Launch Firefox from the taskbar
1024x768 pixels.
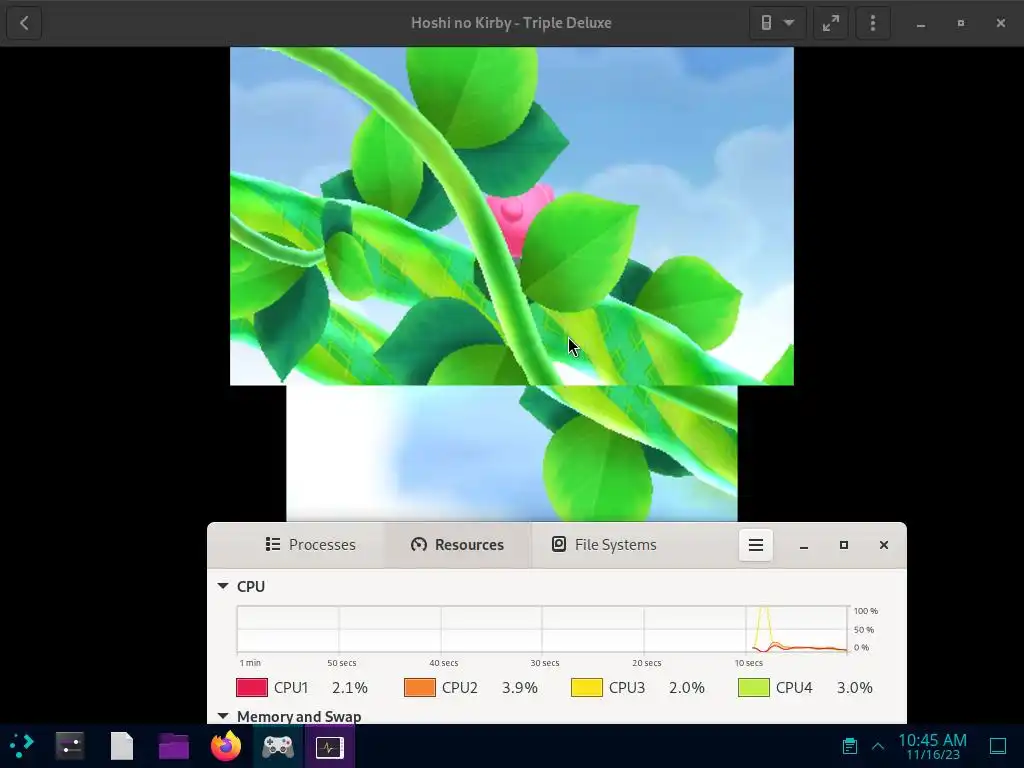(x=226, y=746)
